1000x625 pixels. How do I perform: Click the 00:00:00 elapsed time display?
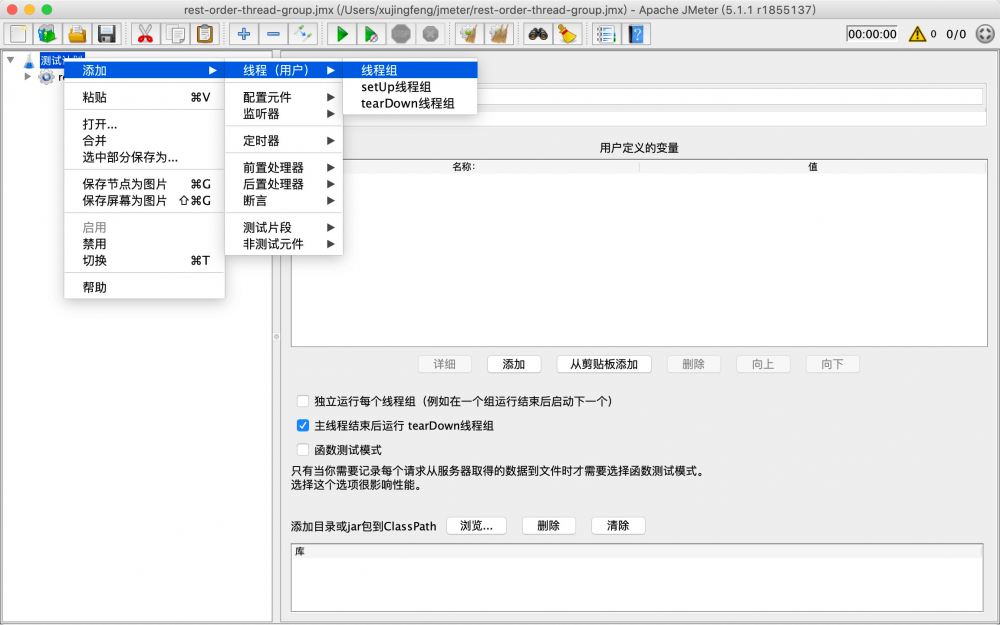point(871,33)
